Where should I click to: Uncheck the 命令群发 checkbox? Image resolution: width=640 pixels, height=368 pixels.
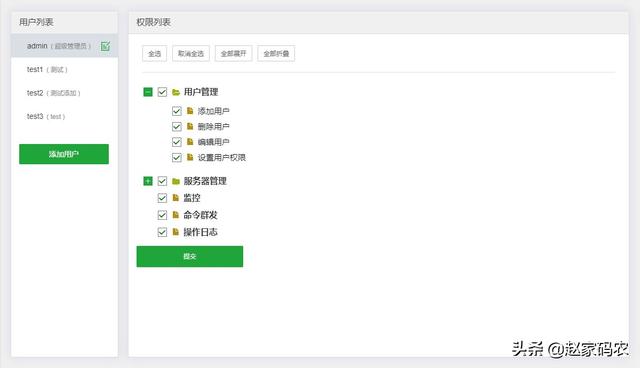[x=162, y=215]
